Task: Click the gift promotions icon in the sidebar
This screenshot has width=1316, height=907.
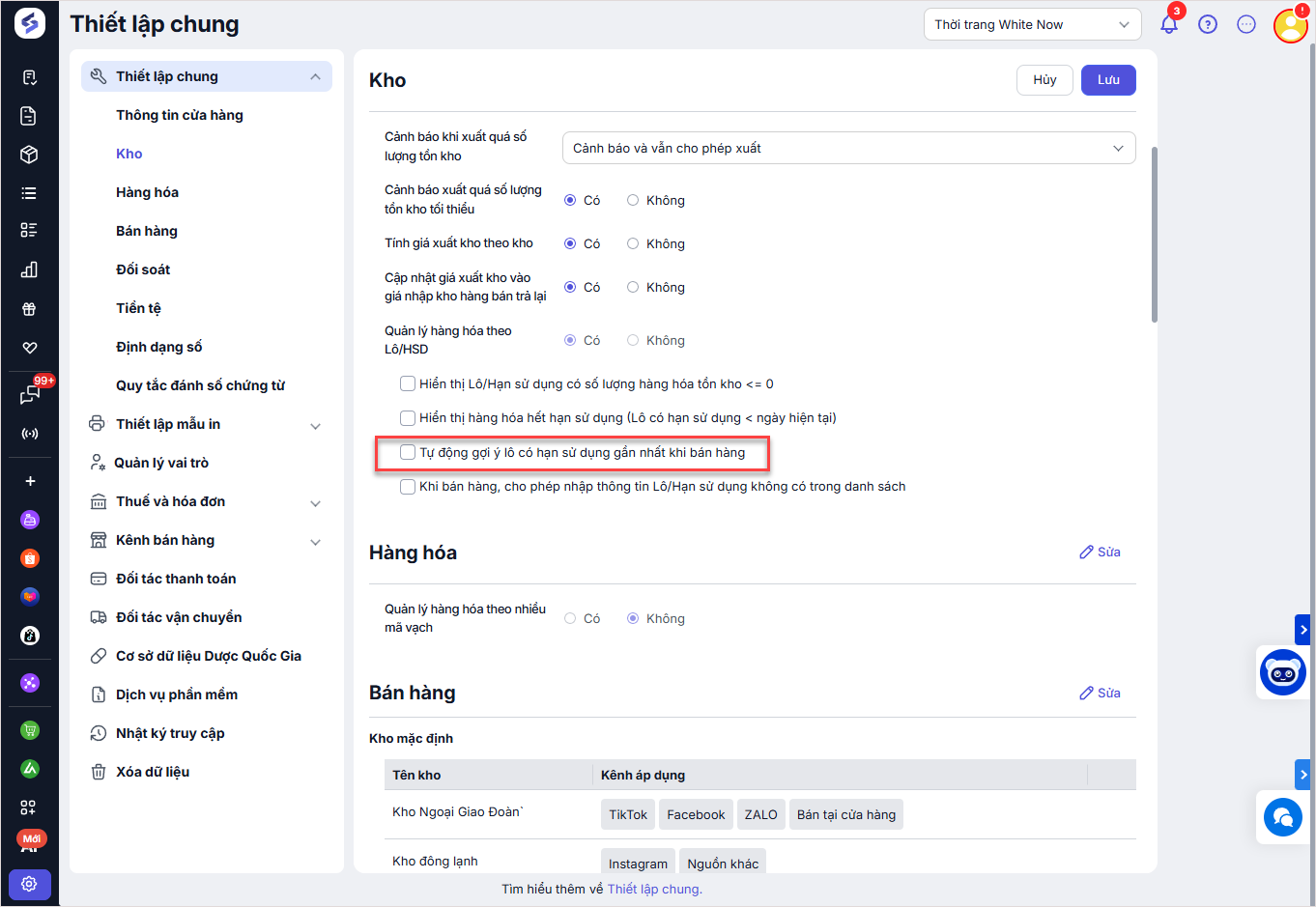Action: (x=29, y=309)
